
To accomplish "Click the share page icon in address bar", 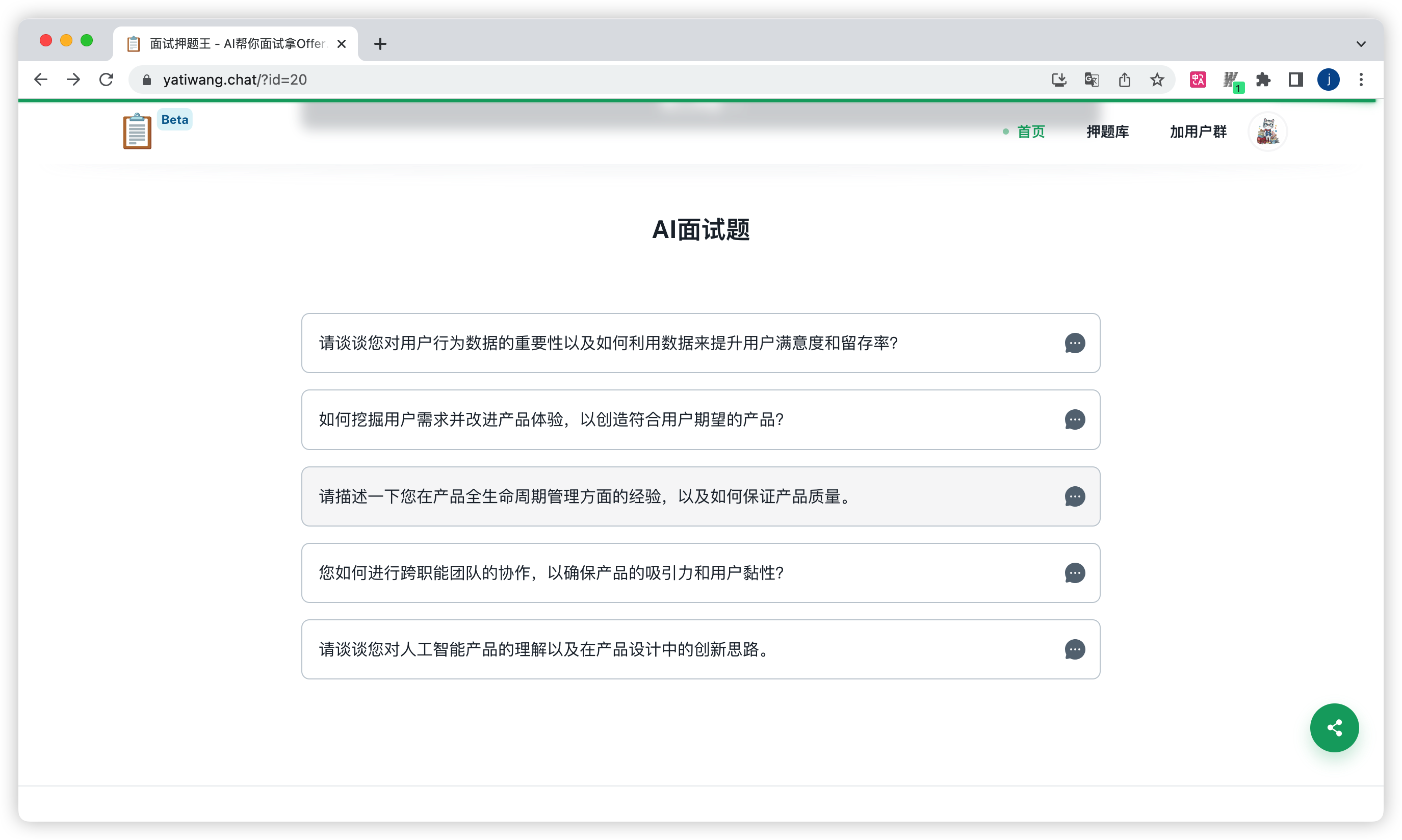I will tap(1124, 80).
